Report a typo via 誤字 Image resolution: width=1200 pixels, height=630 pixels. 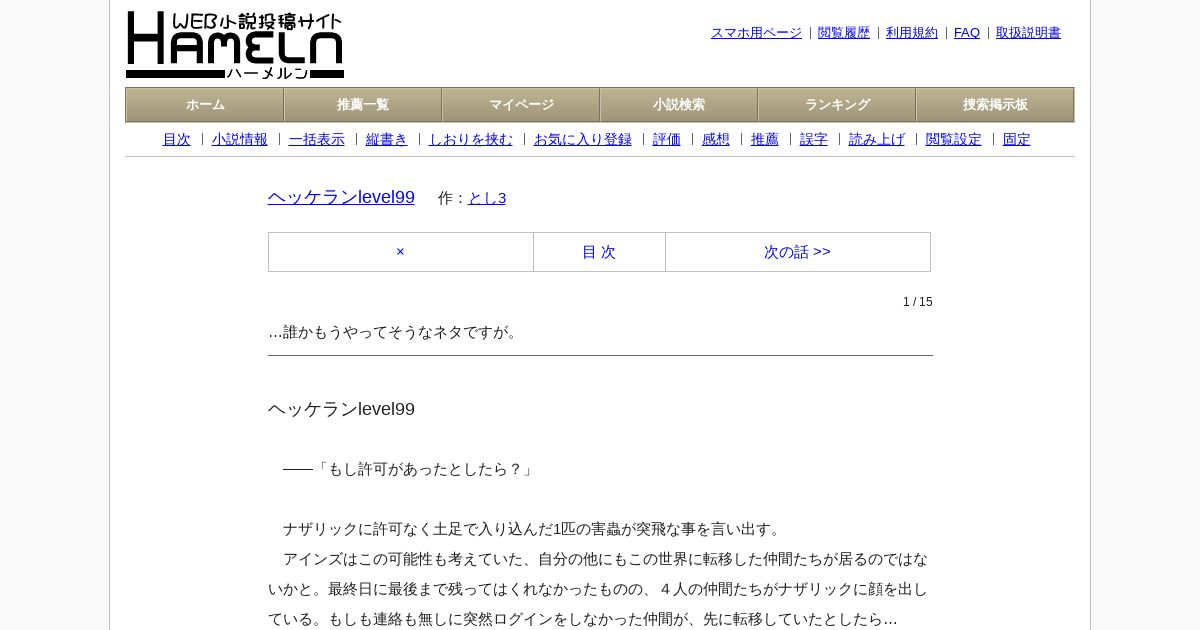[814, 140]
